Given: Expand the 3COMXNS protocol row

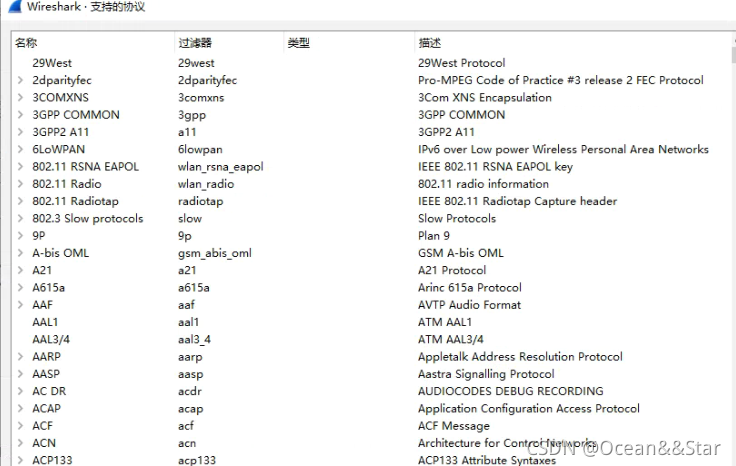Looking at the screenshot, I should coord(20,98).
